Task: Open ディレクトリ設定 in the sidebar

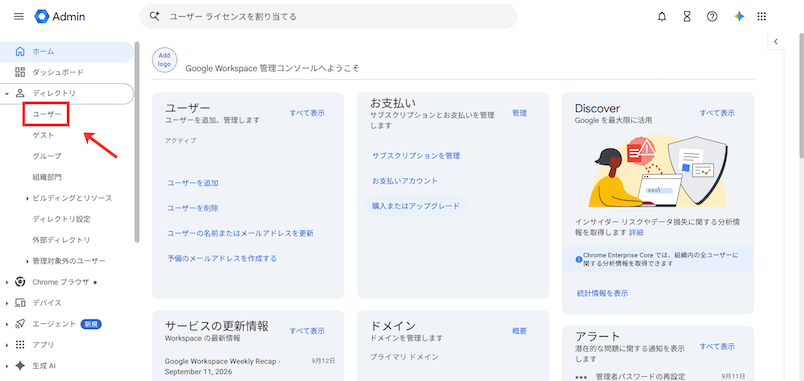Action: tap(61, 219)
